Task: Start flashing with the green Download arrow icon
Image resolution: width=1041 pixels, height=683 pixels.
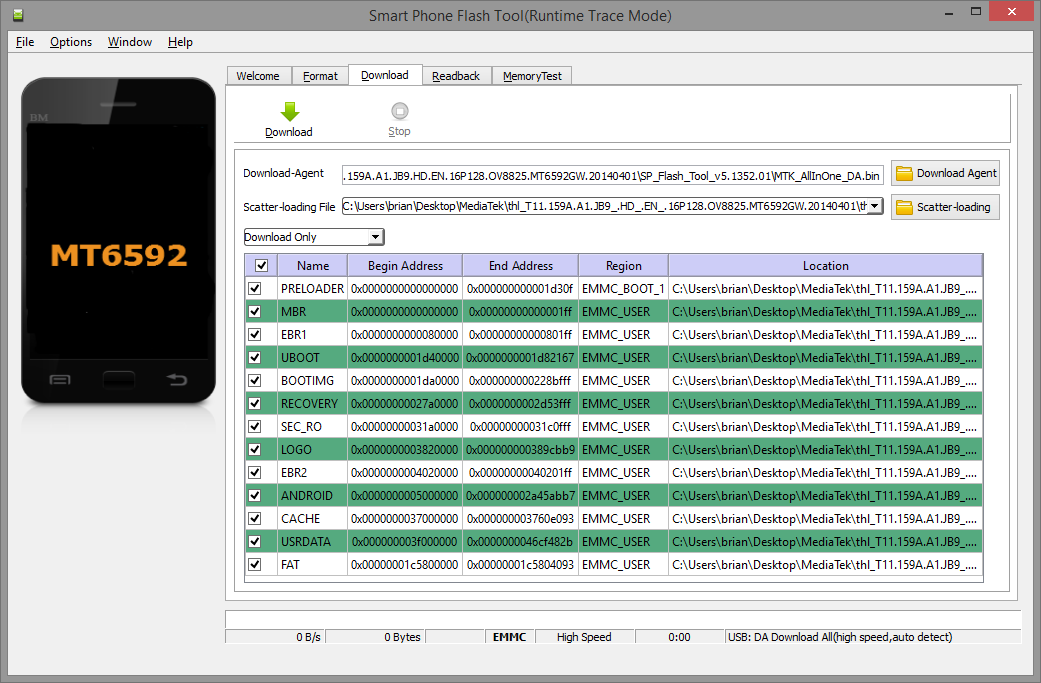Action: (288, 110)
